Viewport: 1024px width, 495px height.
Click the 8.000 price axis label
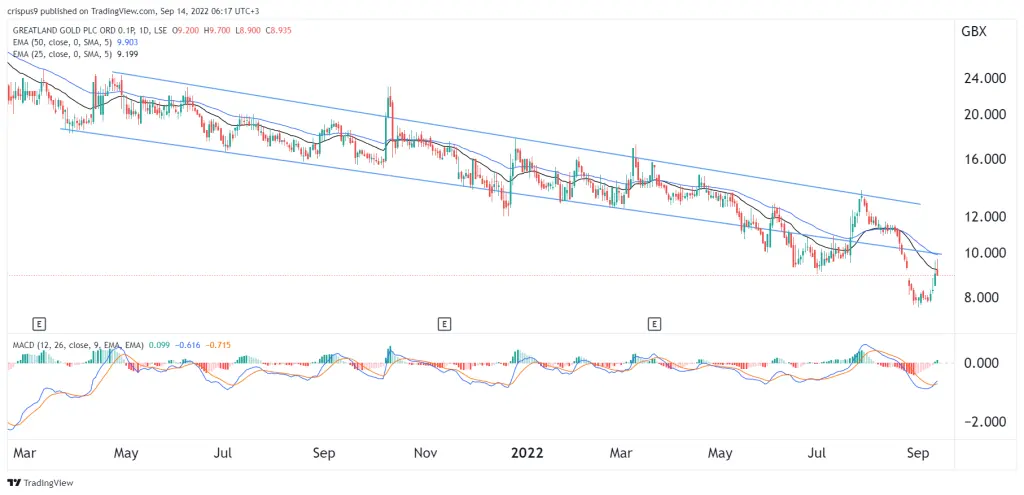(x=982, y=298)
